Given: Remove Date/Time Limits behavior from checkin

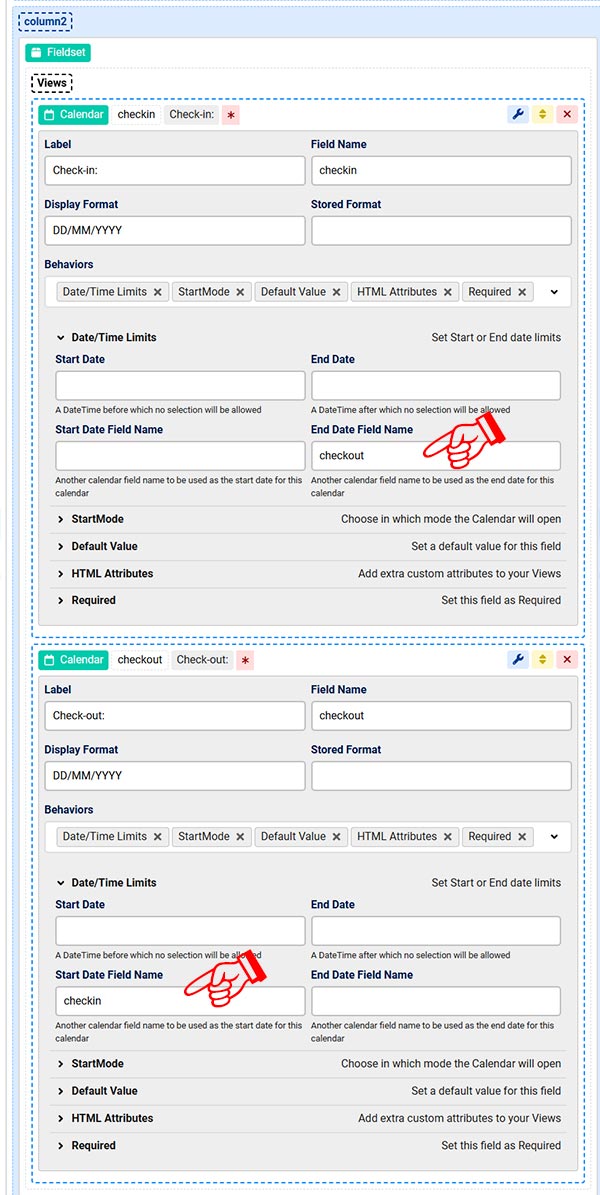Looking at the screenshot, I should (x=158, y=292).
